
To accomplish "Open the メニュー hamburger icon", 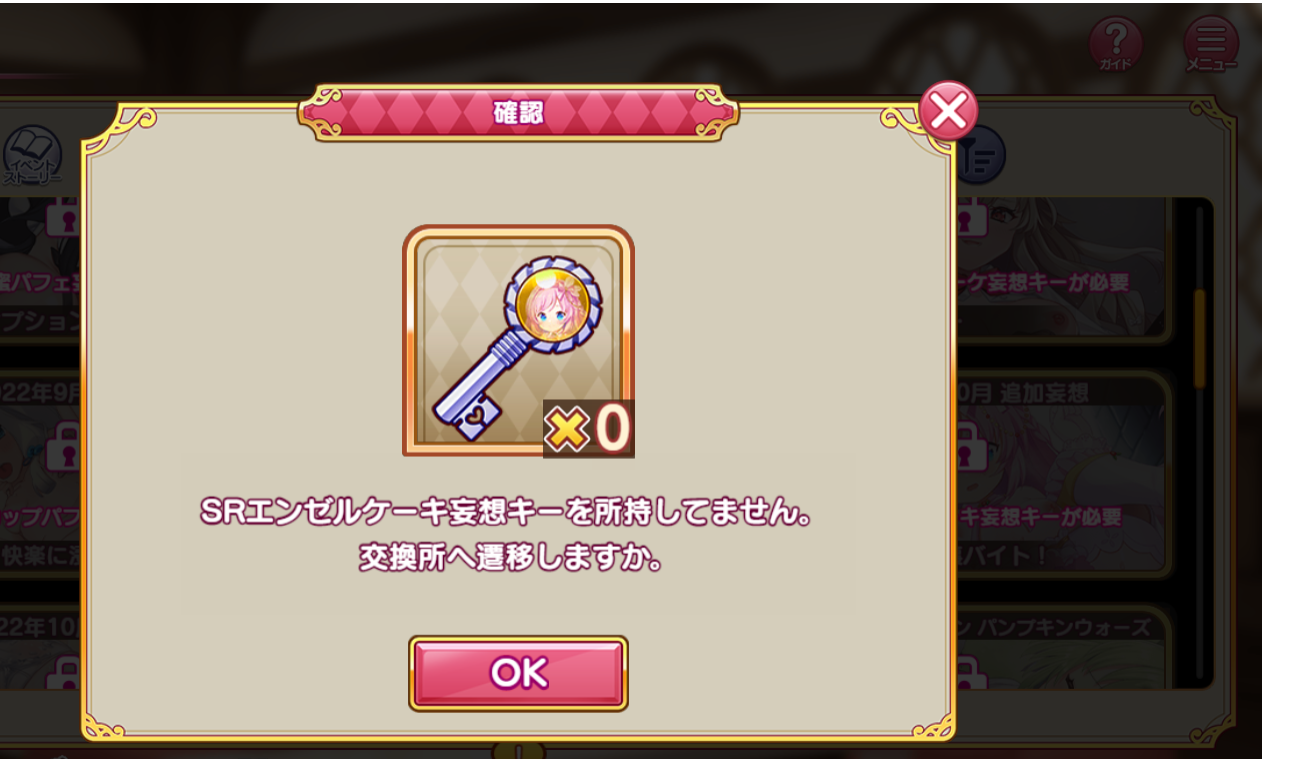I will point(1210,45).
